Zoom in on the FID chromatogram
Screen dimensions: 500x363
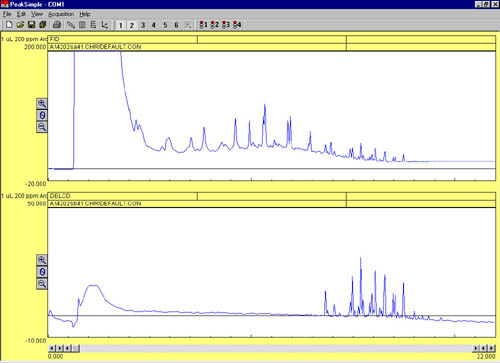(x=42, y=104)
